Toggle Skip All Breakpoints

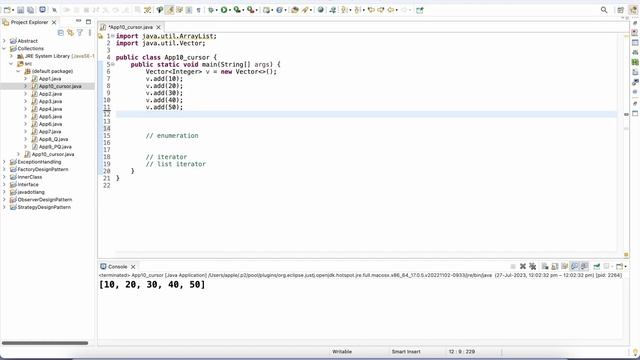(54, 10)
